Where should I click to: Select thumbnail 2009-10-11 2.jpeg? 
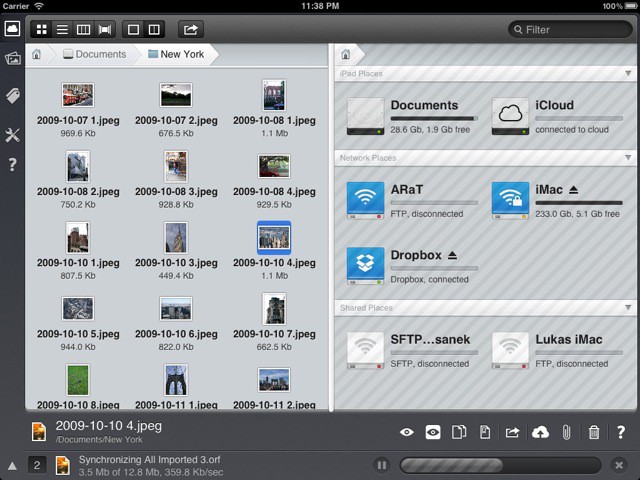274,380
